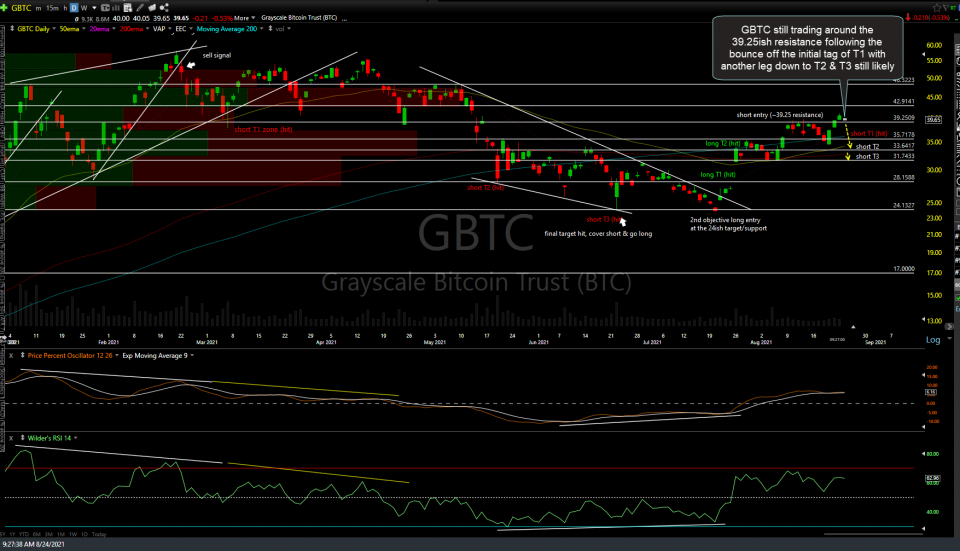The width and height of the screenshot is (960, 551).
Task: Click the move handle beside vol
Action: pyautogui.click(x=270, y=29)
